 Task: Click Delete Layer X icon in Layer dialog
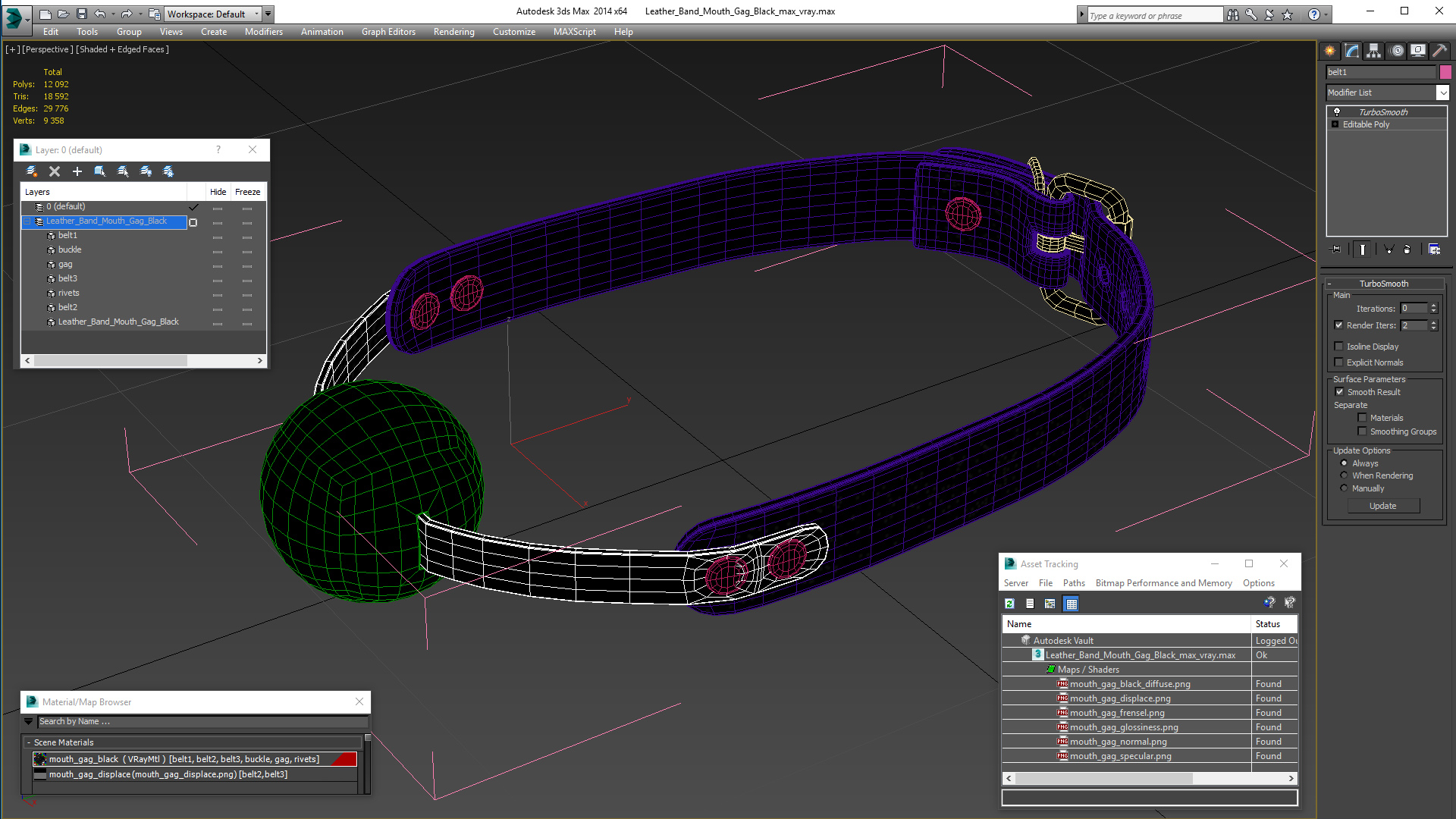pyautogui.click(x=55, y=171)
